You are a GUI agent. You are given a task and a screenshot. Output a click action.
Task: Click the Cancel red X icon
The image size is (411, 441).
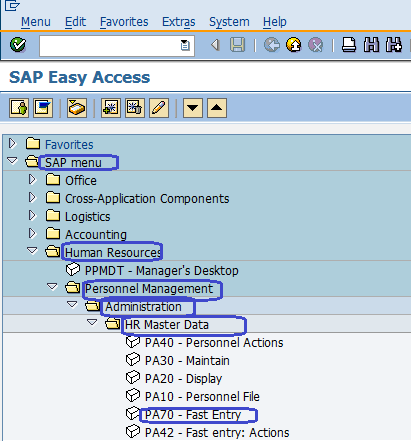coord(315,45)
